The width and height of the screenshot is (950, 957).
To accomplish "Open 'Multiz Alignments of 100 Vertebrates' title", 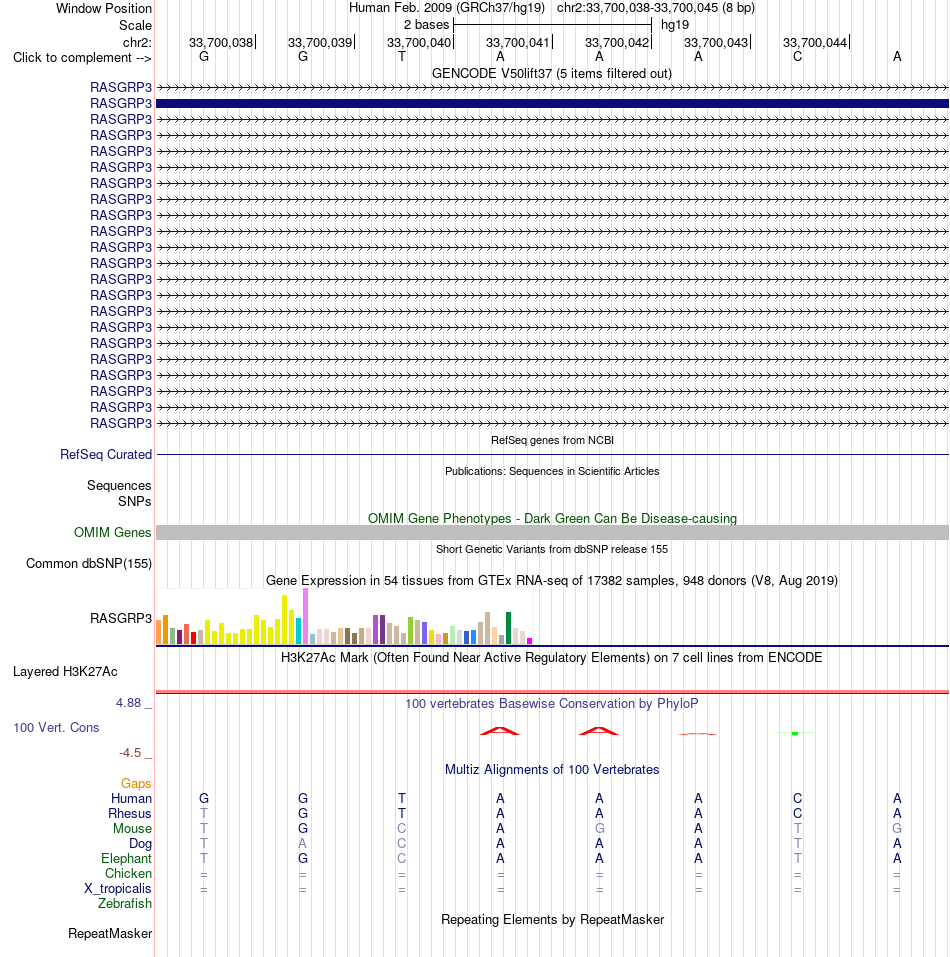I will 552,770.
